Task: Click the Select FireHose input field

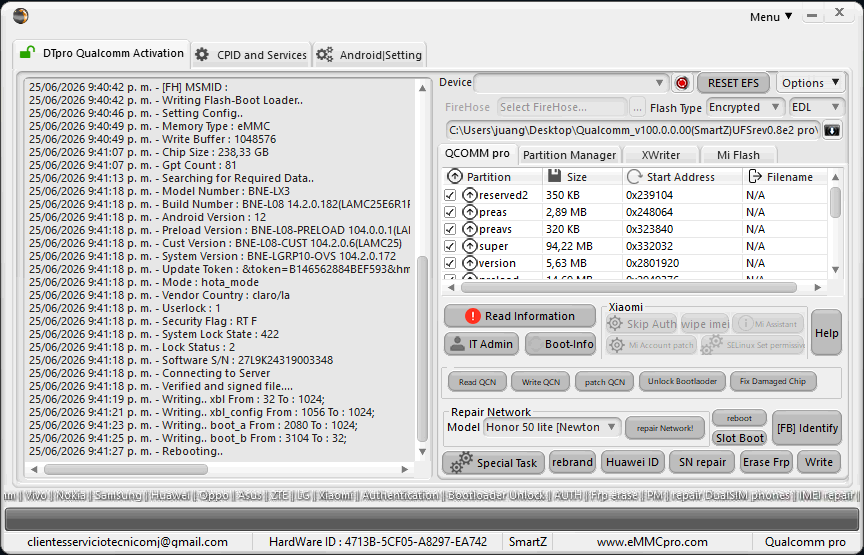Action: (561, 107)
